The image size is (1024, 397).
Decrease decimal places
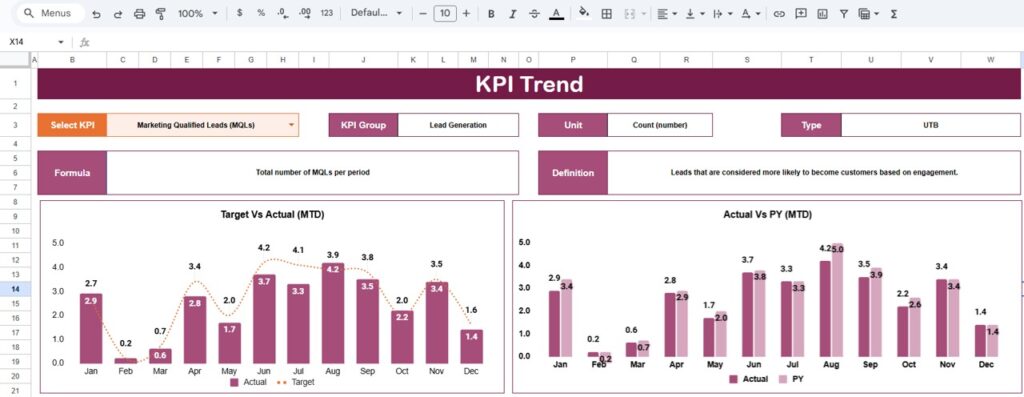pos(282,13)
